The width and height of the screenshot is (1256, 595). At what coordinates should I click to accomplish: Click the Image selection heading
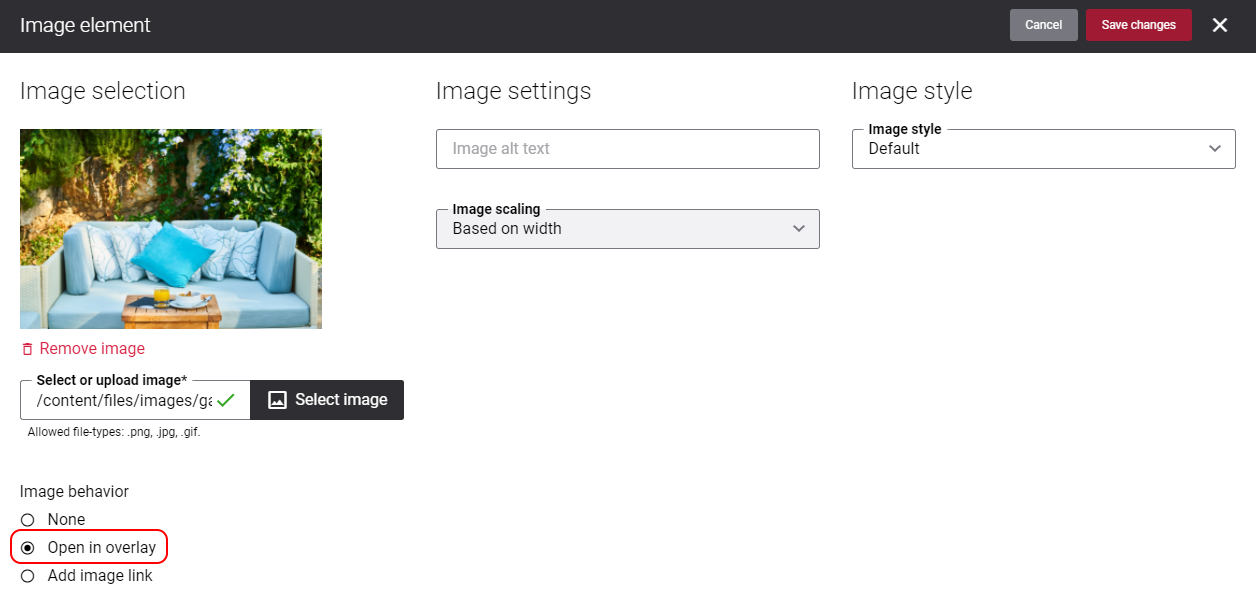103,91
